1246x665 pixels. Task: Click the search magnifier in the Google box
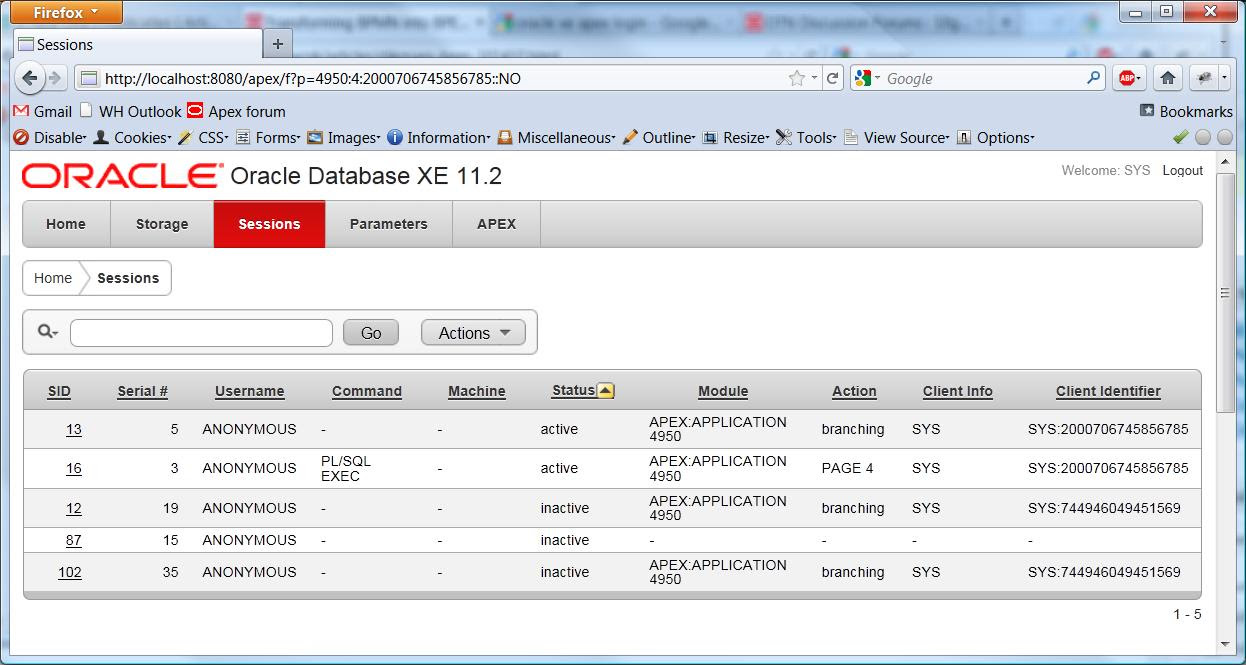[x=1093, y=78]
